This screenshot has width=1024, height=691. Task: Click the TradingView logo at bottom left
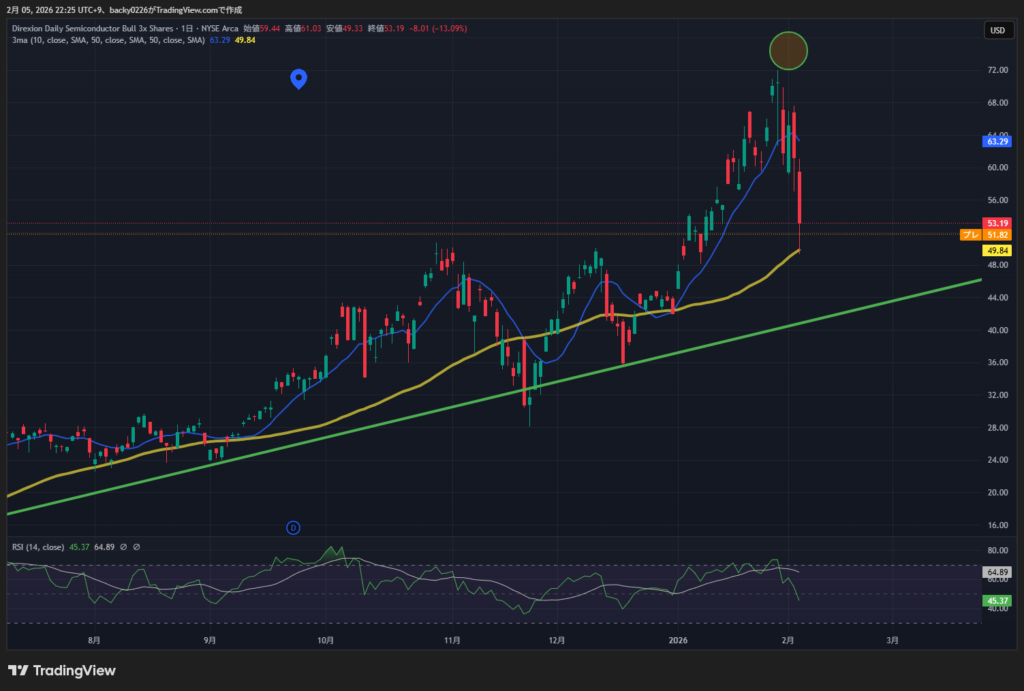pos(62,670)
